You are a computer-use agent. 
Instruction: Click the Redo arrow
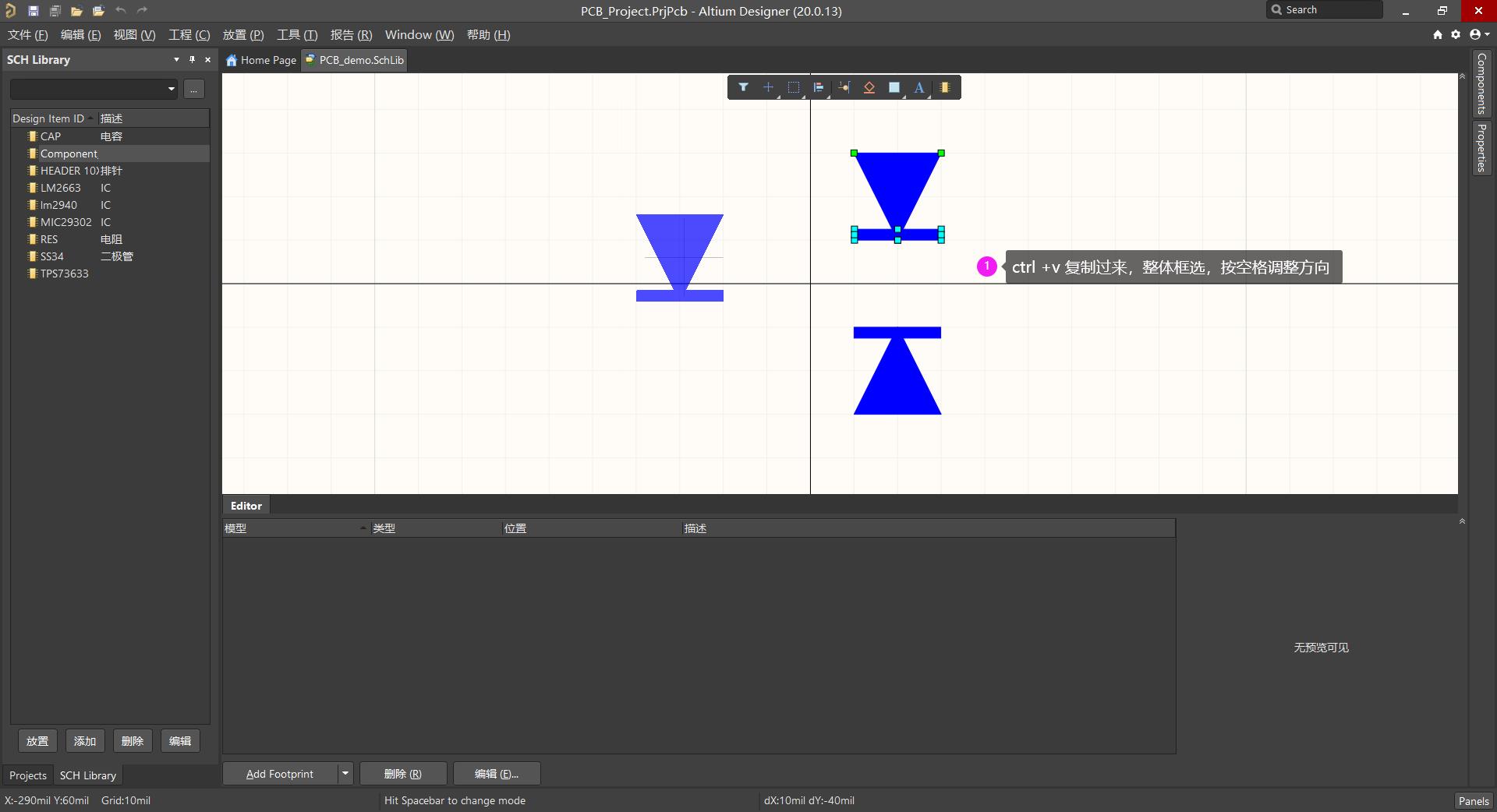[x=142, y=10]
